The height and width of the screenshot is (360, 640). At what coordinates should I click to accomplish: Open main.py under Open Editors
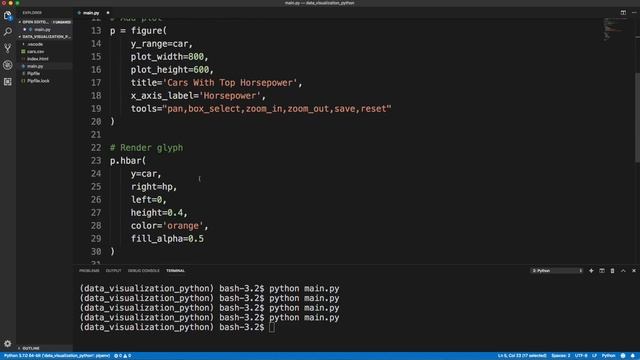pos(42,29)
